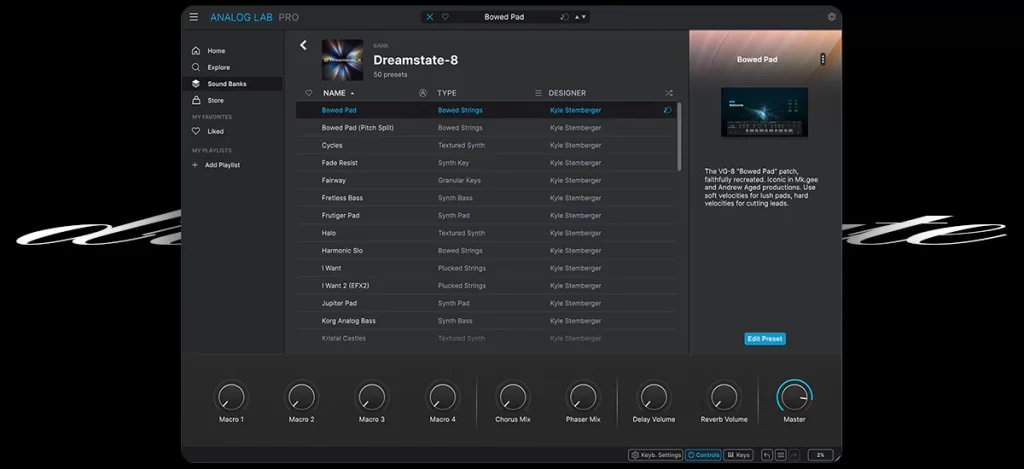The height and width of the screenshot is (469, 1024).
Task: Click the Macro 1 knob
Action: [x=231, y=396]
